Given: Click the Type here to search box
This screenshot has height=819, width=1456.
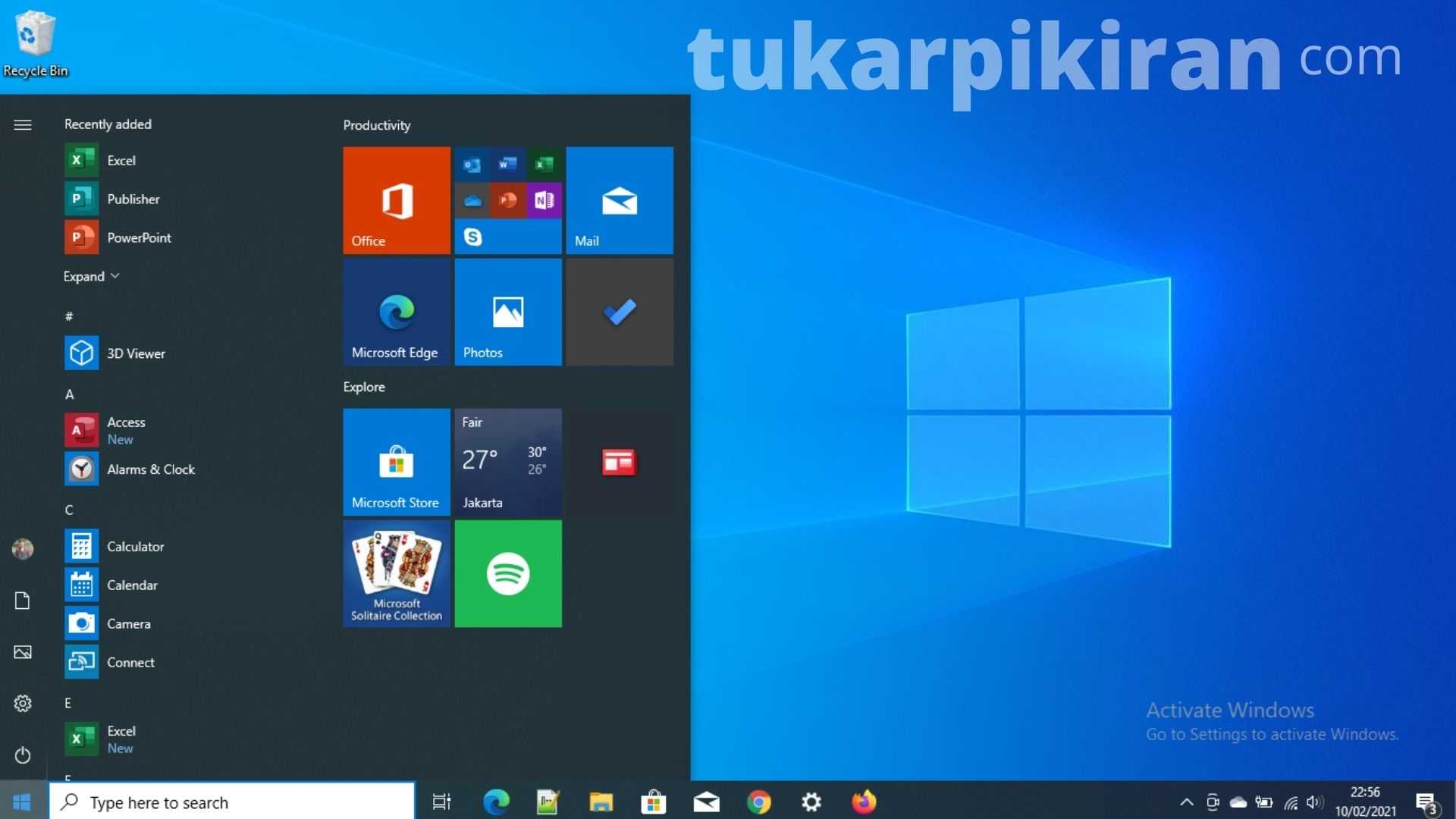Looking at the screenshot, I should tap(232, 802).
